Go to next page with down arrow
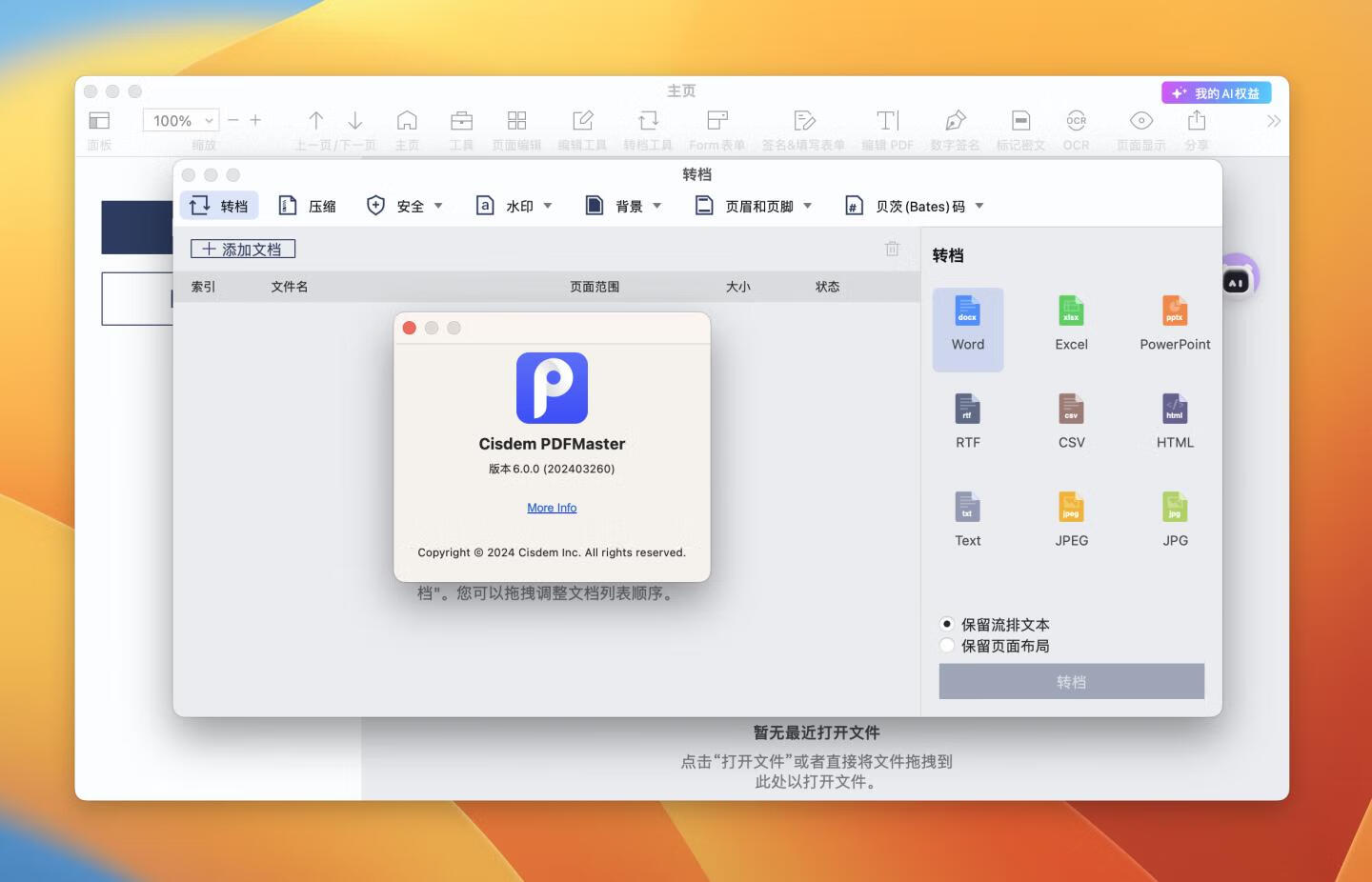Viewport: 1372px width, 882px height. [x=355, y=120]
